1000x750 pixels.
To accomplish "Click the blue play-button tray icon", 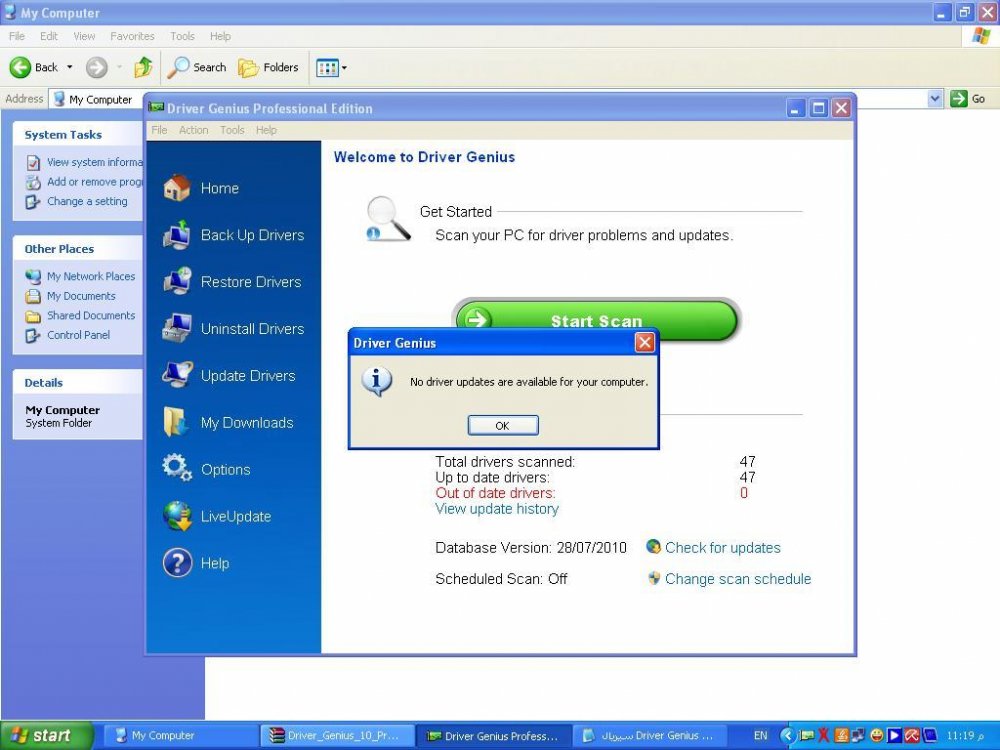I will (894, 735).
